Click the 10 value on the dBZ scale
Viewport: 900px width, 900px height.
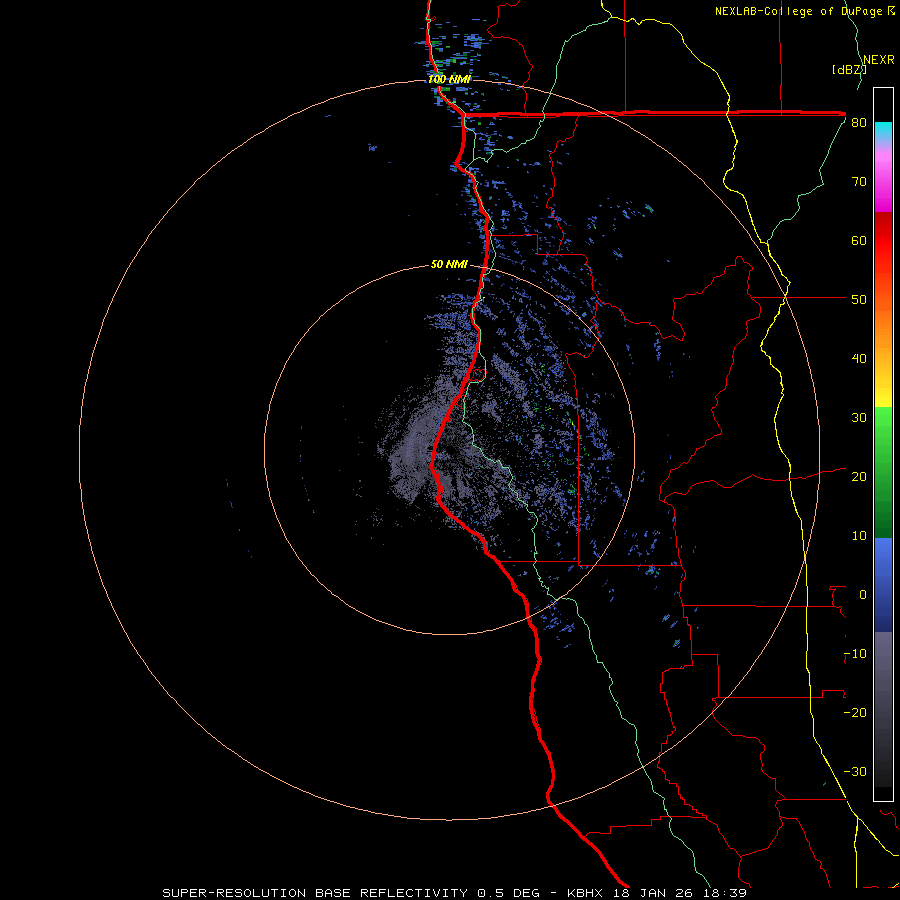coord(859,536)
